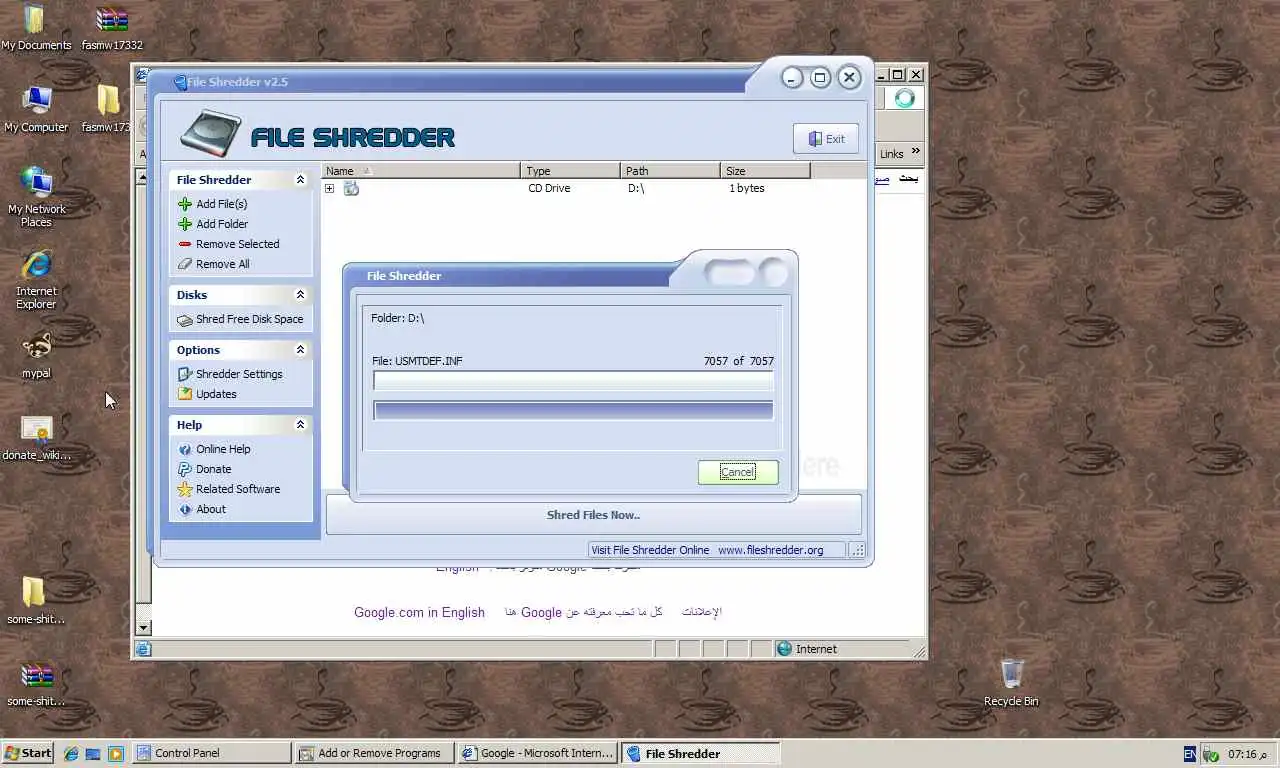Open My Documents desktop icon
This screenshot has height=768, width=1280.
(35, 27)
